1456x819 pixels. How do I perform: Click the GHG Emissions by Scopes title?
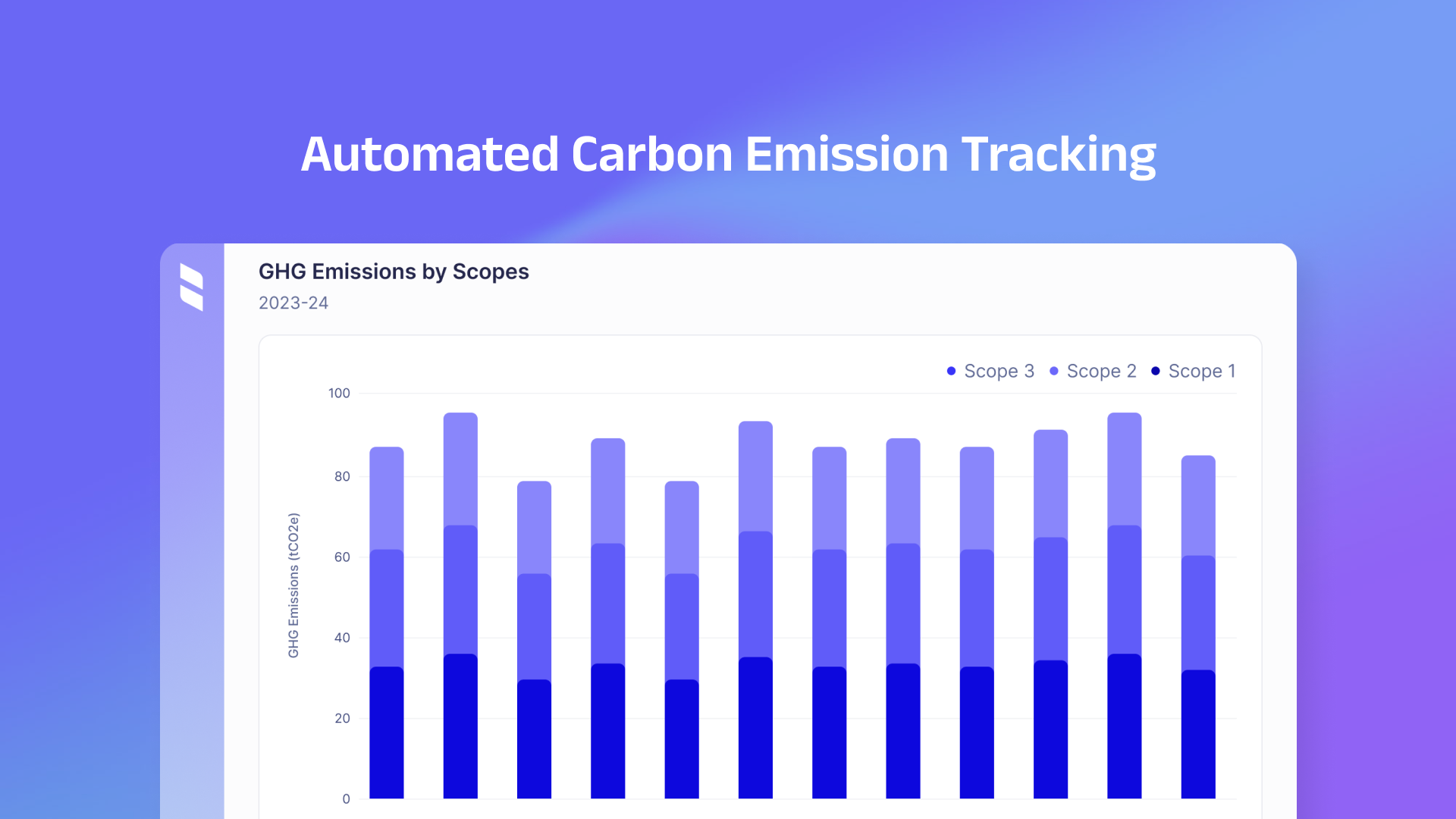(x=394, y=271)
